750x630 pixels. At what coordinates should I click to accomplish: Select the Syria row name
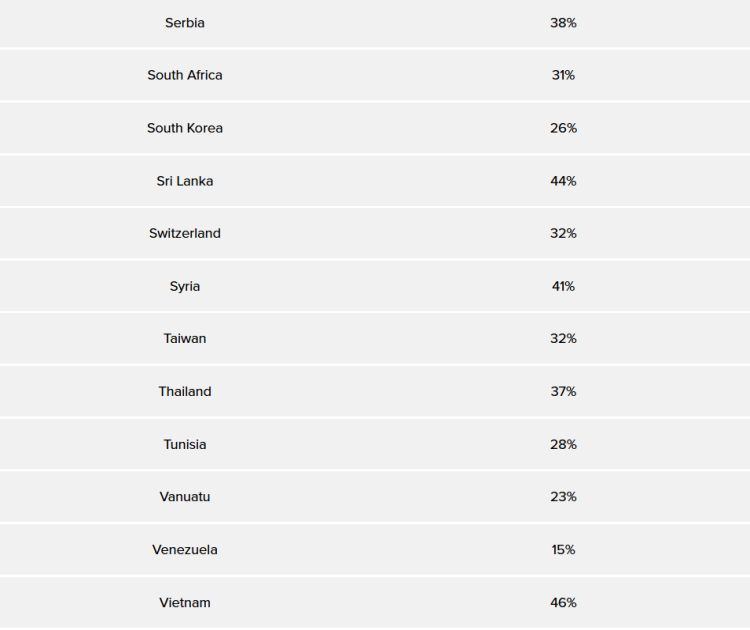pyautogui.click(x=185, y=286)
